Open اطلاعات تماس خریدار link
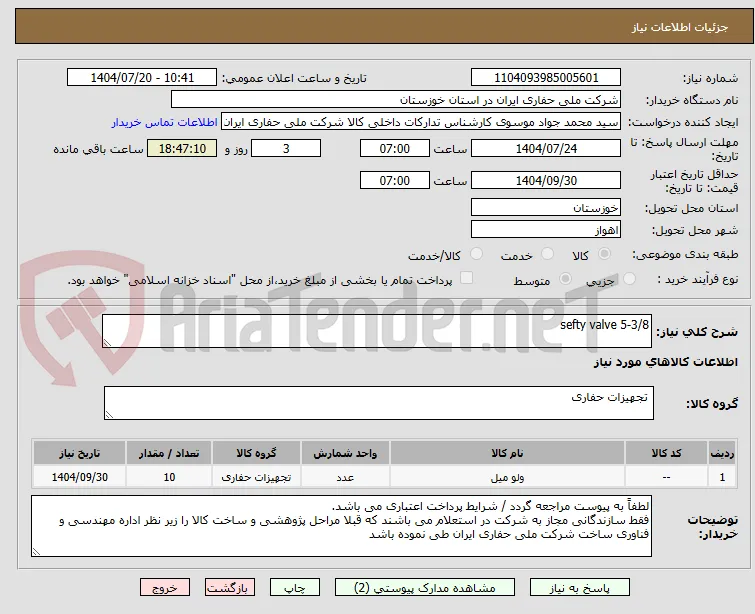This screenshot has height=614, width=755. pyautogui.click(x=165, y=122)
